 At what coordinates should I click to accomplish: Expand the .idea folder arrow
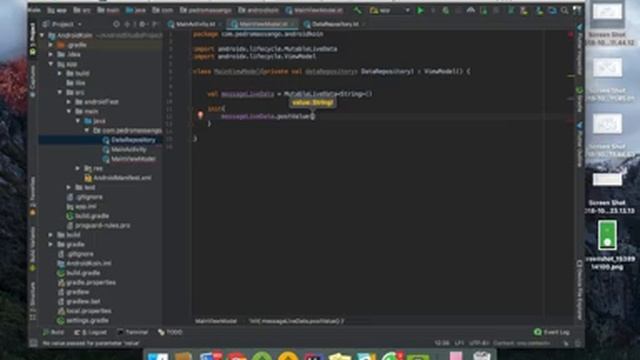pyautogui.click(x=51, y=54)
